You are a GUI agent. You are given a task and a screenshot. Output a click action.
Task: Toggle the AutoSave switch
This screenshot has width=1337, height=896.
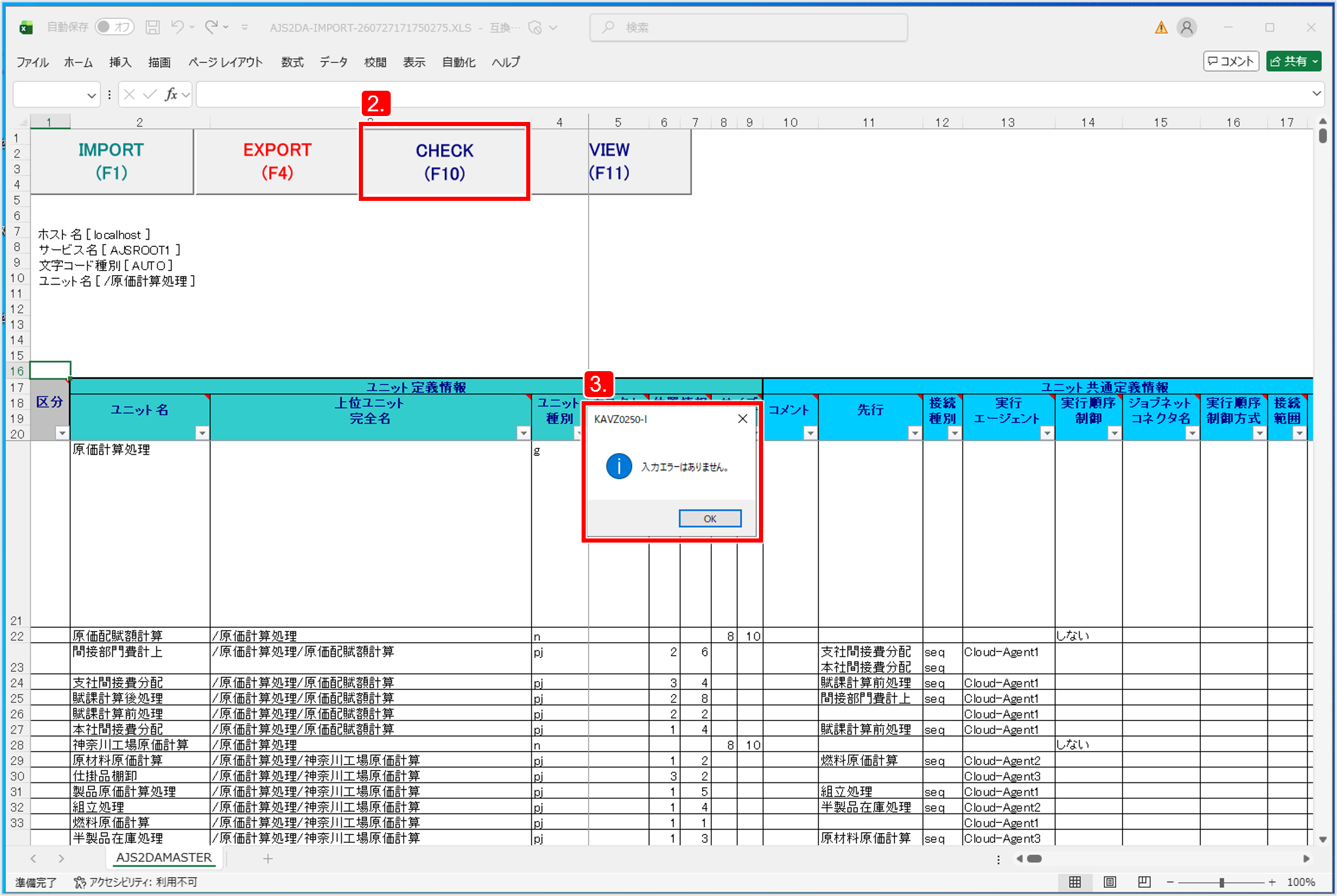click(x=115, y=27)
